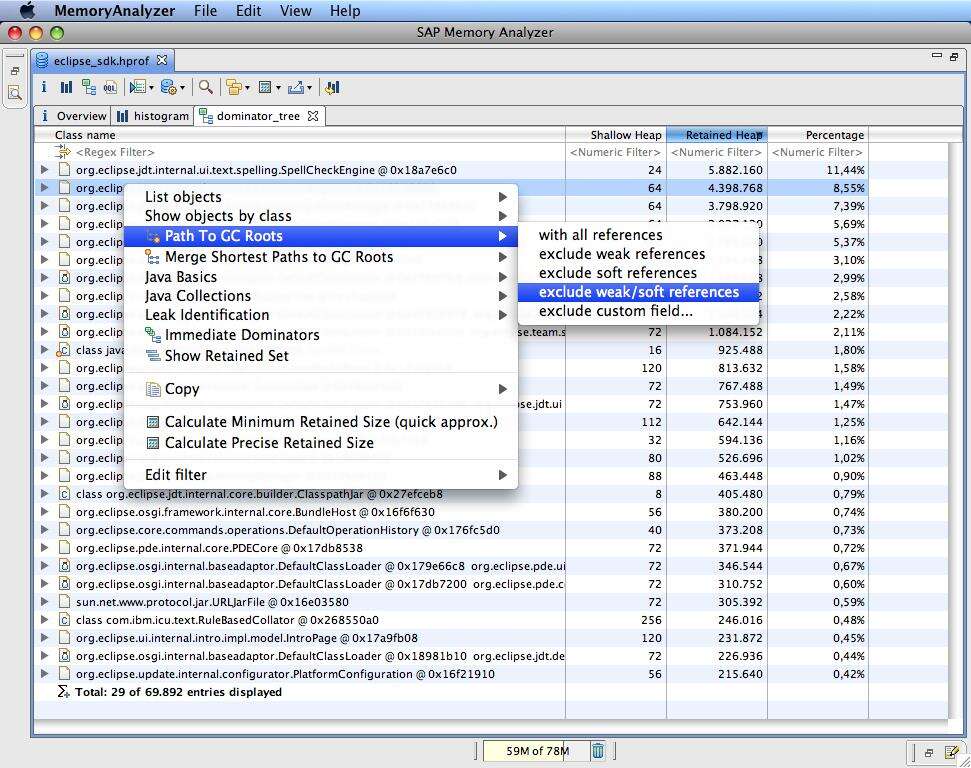Open the dominator tree toolbar icon
The image size is (971, 768).
[89, 88]
